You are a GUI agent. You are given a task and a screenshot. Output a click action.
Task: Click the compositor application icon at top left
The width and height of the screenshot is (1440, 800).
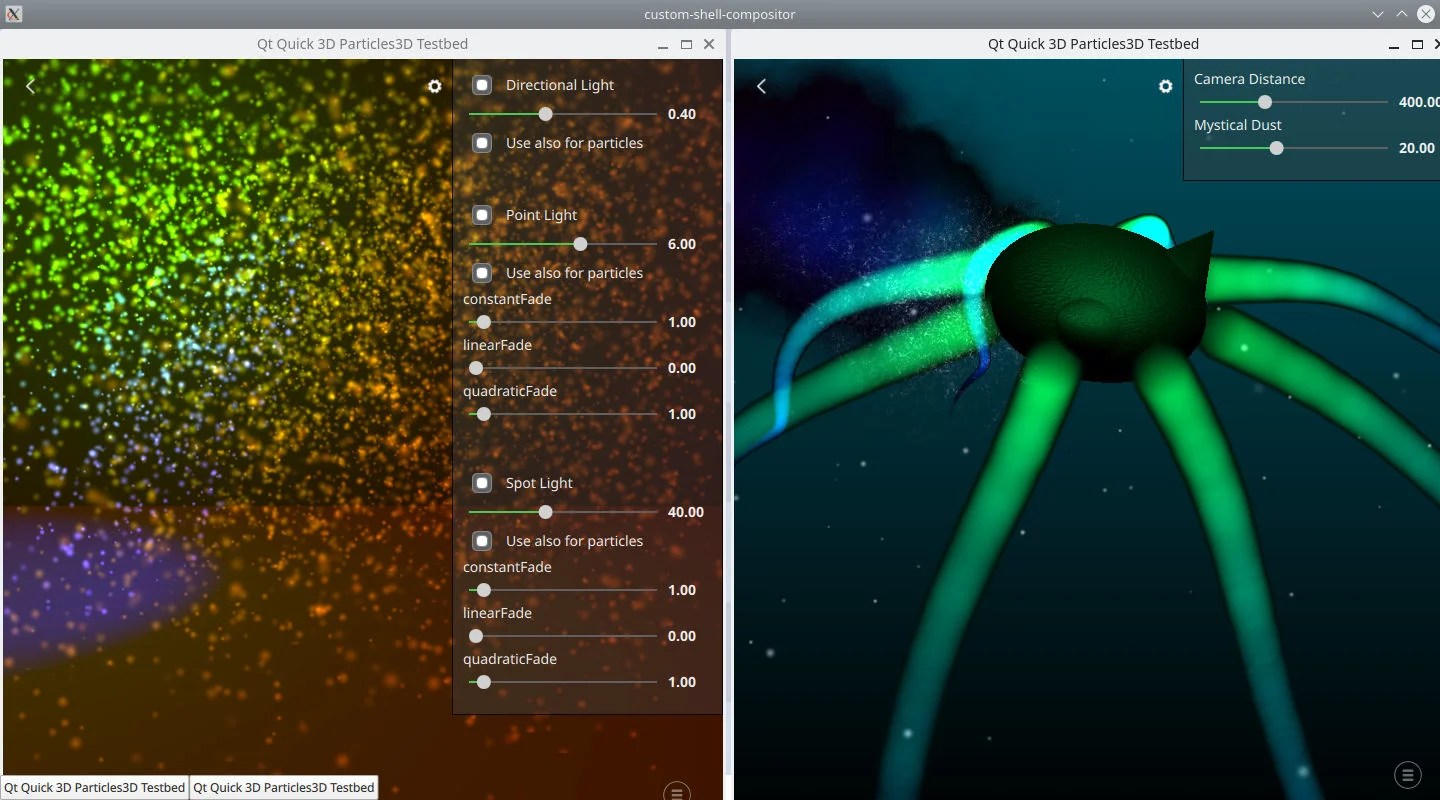click(x=13, y=14)
